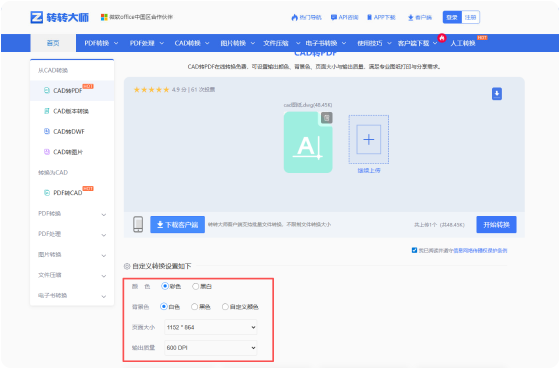Click the 注册 register button
Screen dimensions: 560x369
click(470, 17)
